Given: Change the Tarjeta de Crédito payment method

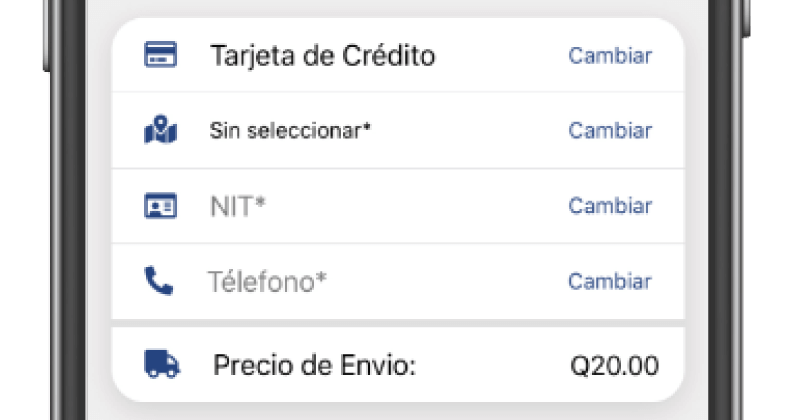Looking at the screenshot, I should [610, 56].
